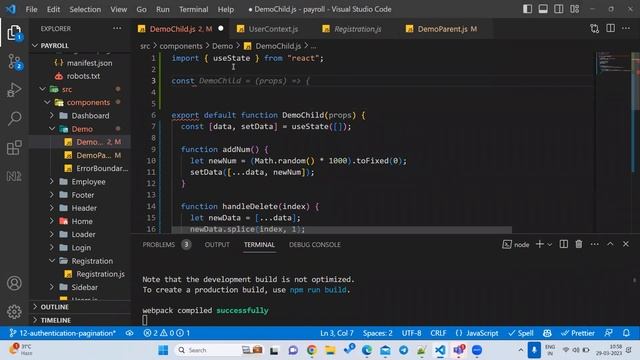Click the Open Changes compare icon
640x360 pixels.
point(594,29)
